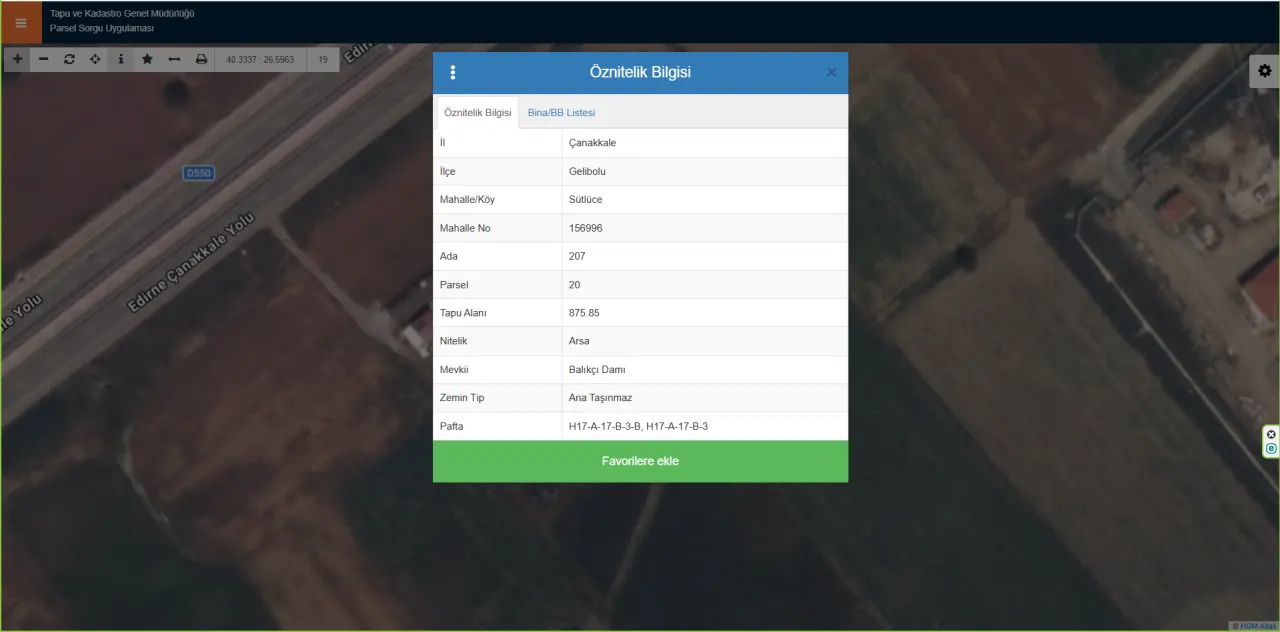Activate the locate/crosshair tool
This screenshot has width=1280, height=632.
[x=95, y=59]
